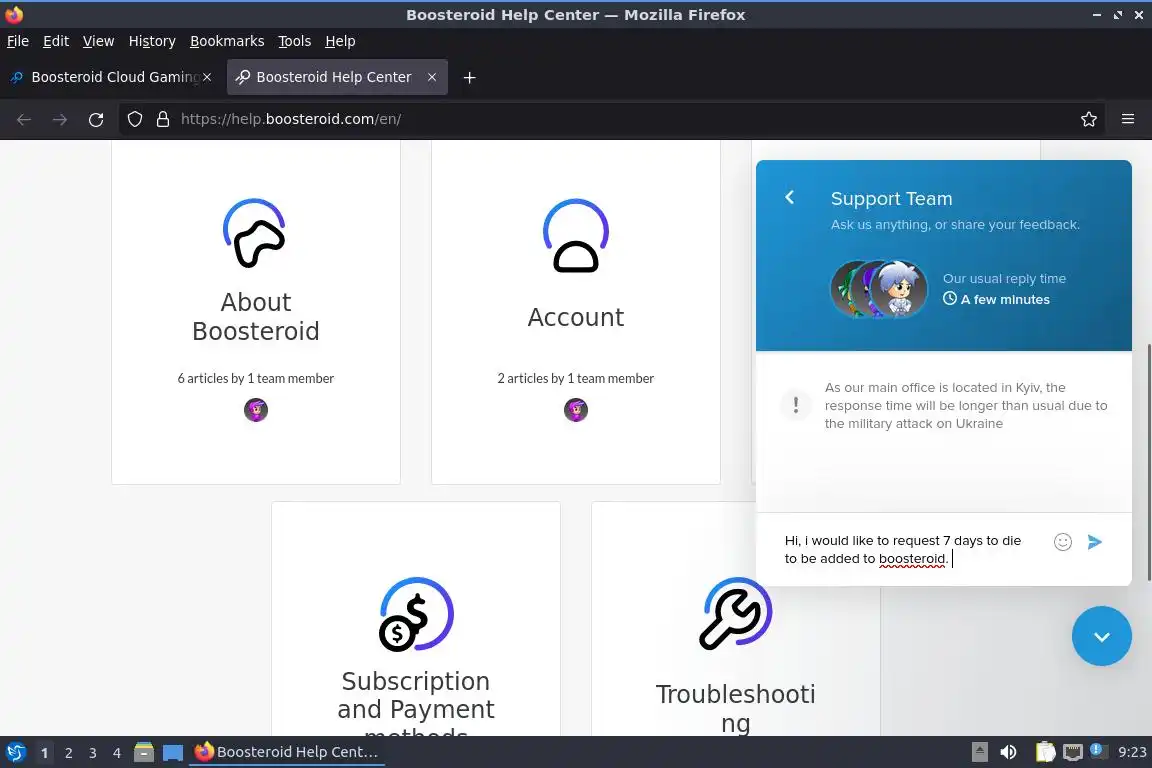
Task: Open the Troubleshooting category title
Action: point(735,708)
